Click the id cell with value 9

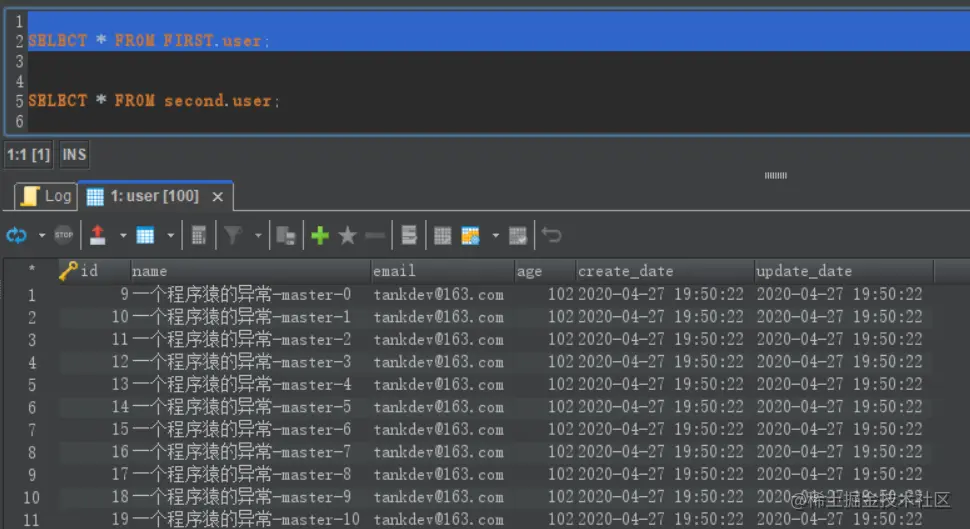pyautogui.click(x=93, y=295)
